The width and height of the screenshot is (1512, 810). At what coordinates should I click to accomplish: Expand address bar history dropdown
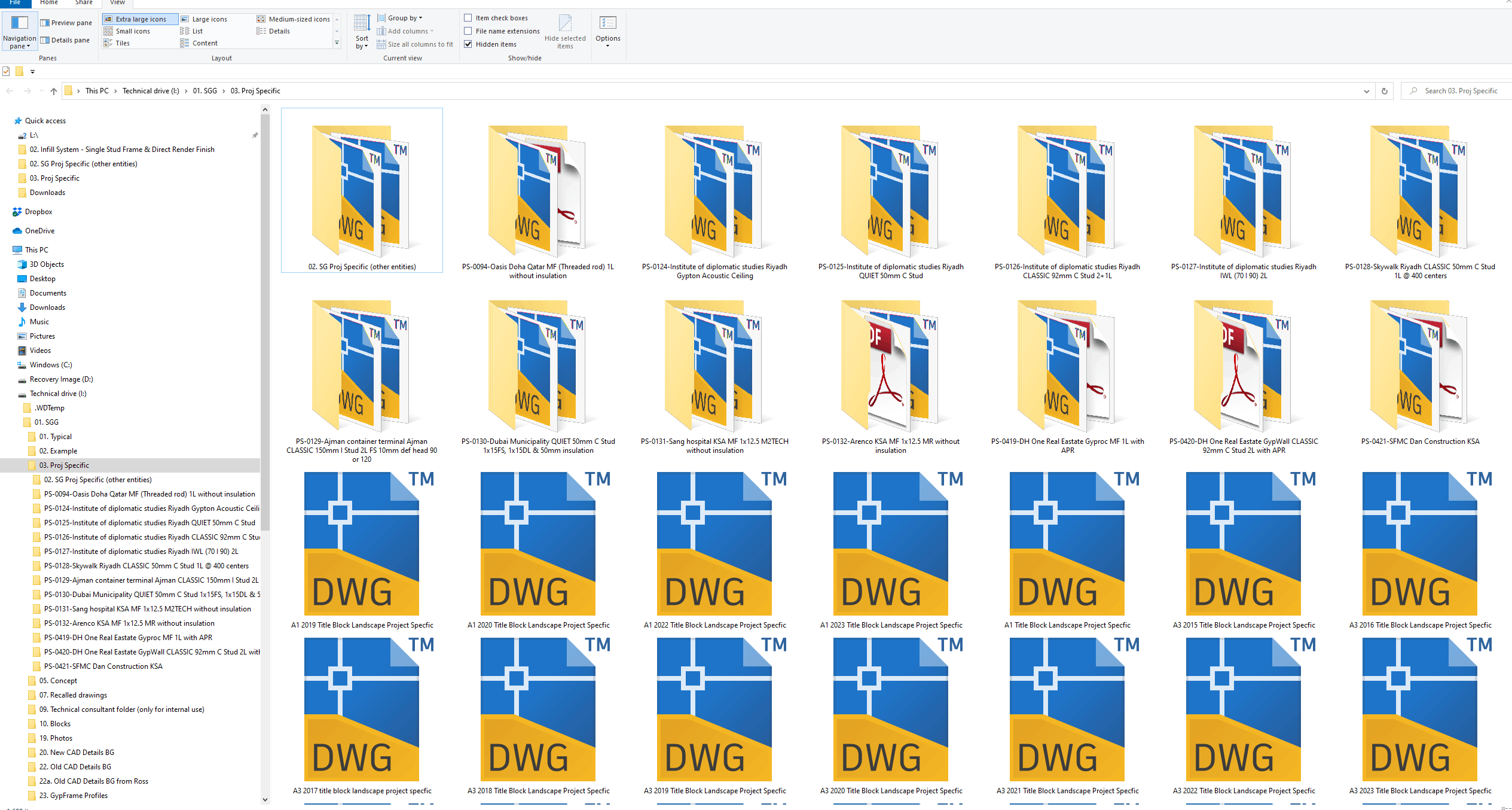1366,91
